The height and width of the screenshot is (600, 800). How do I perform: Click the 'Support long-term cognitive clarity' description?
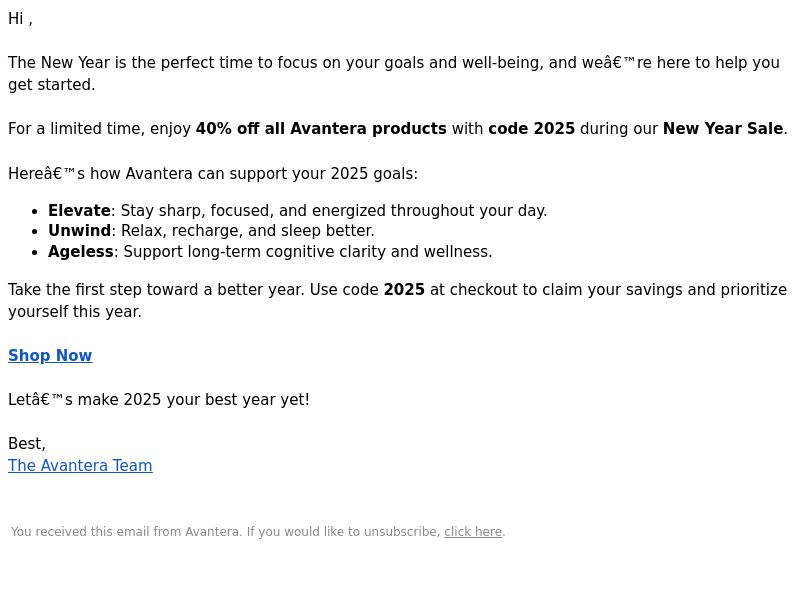308,252
